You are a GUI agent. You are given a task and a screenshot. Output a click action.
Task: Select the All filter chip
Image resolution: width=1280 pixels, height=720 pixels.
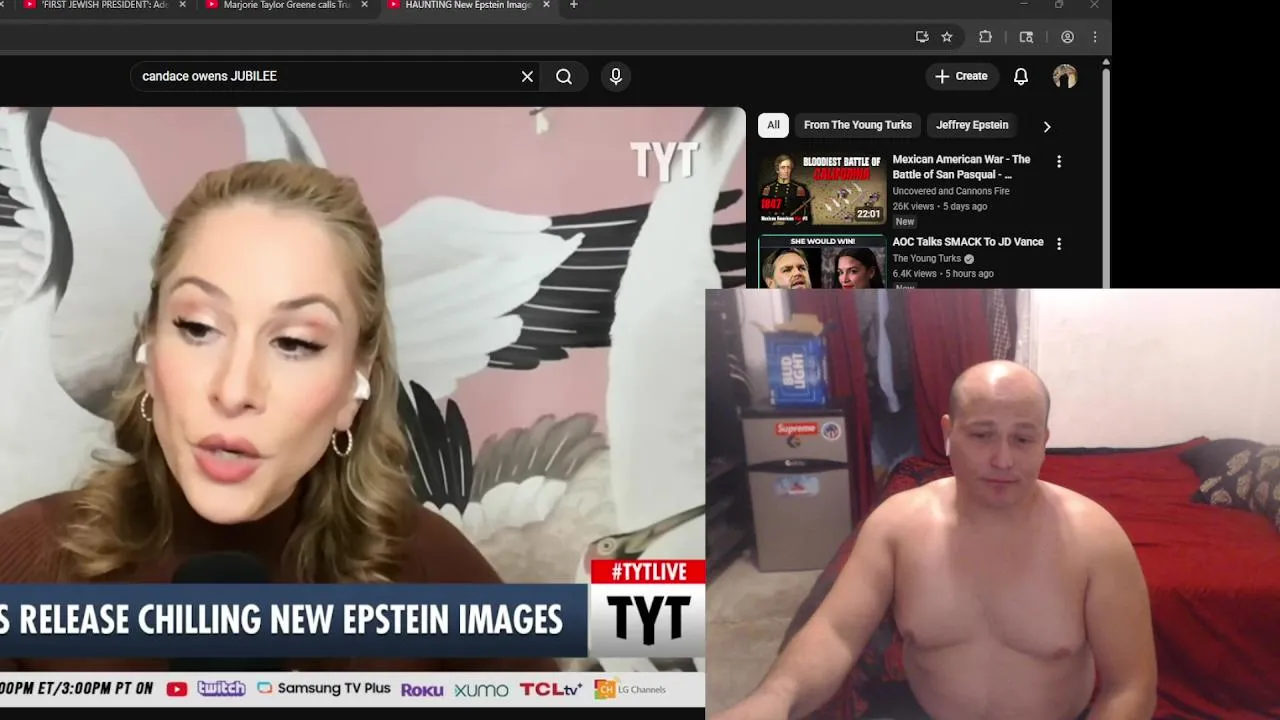tap(773, 125)
